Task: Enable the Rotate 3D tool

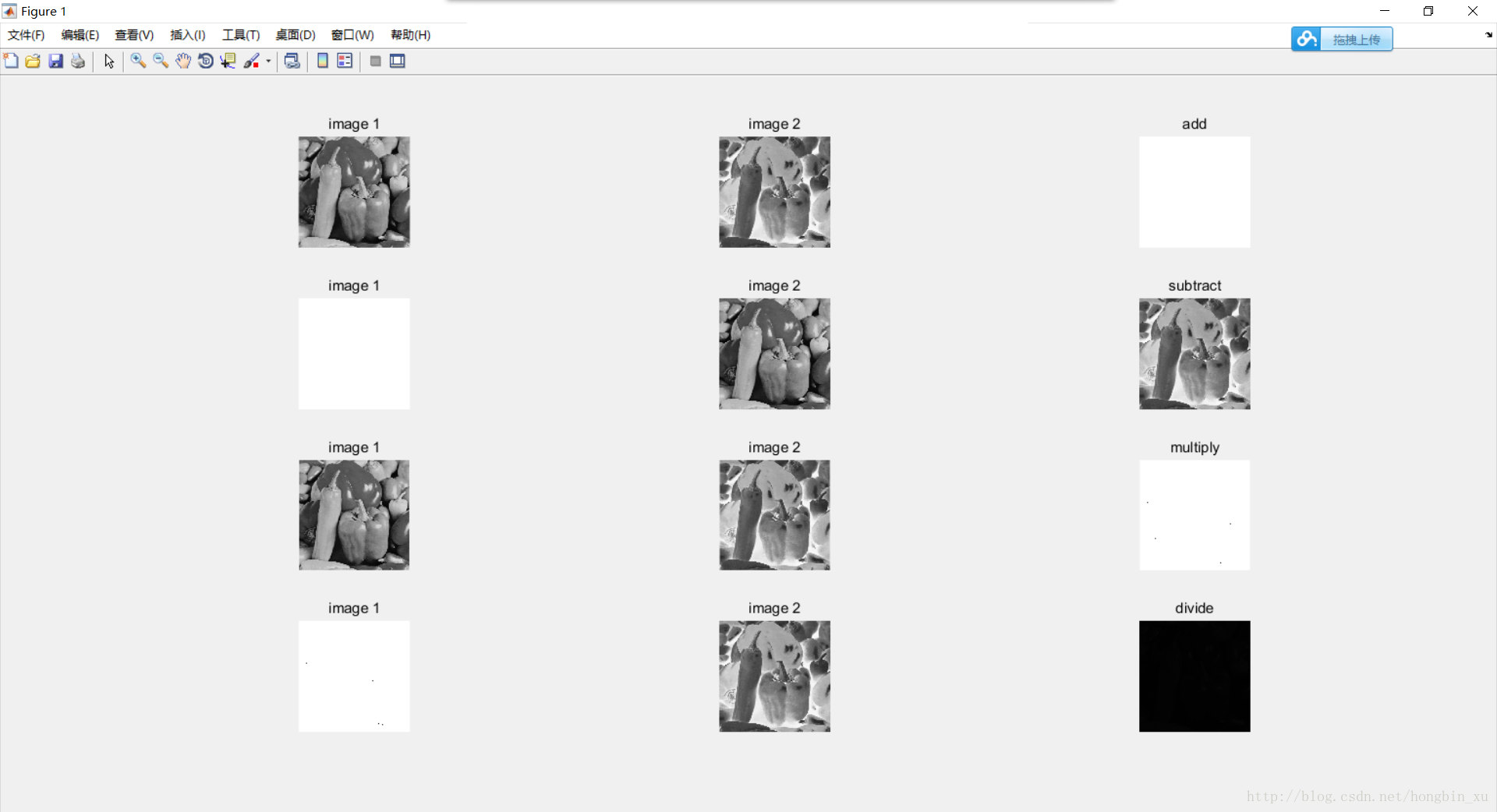Action: (x=206, y=61)
